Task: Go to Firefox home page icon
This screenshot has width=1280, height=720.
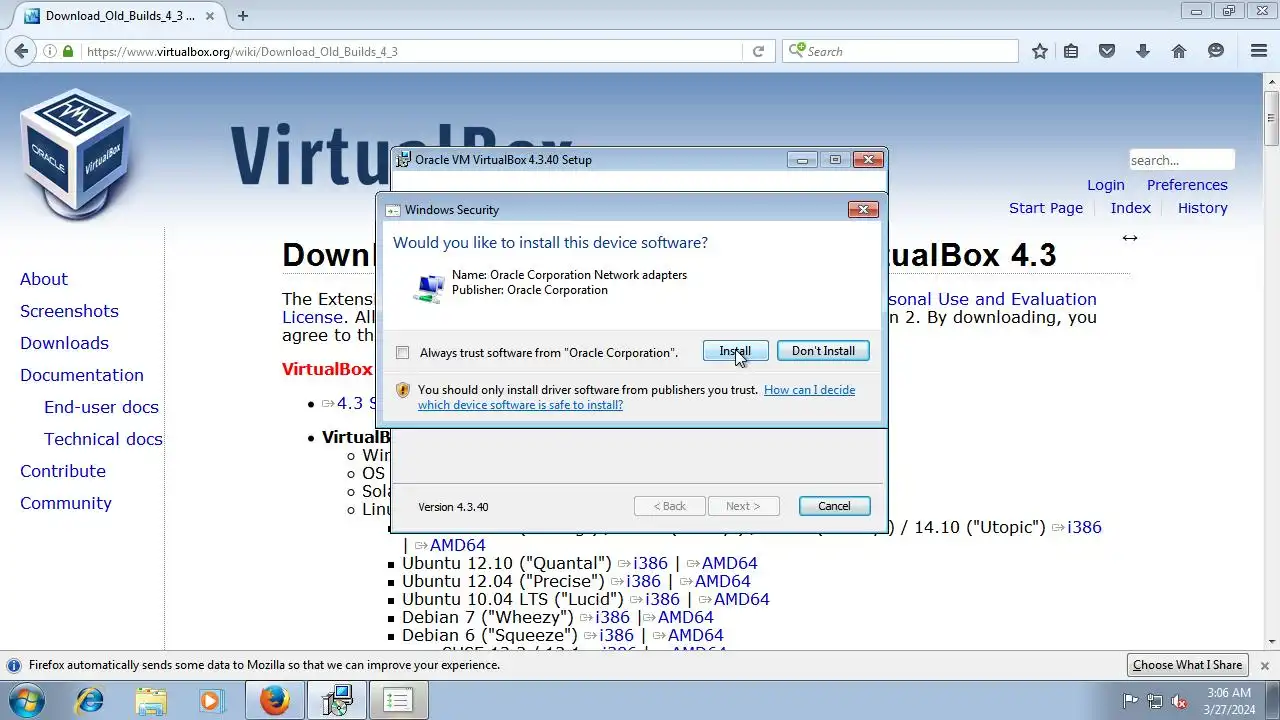Action: click(1179, 51)
